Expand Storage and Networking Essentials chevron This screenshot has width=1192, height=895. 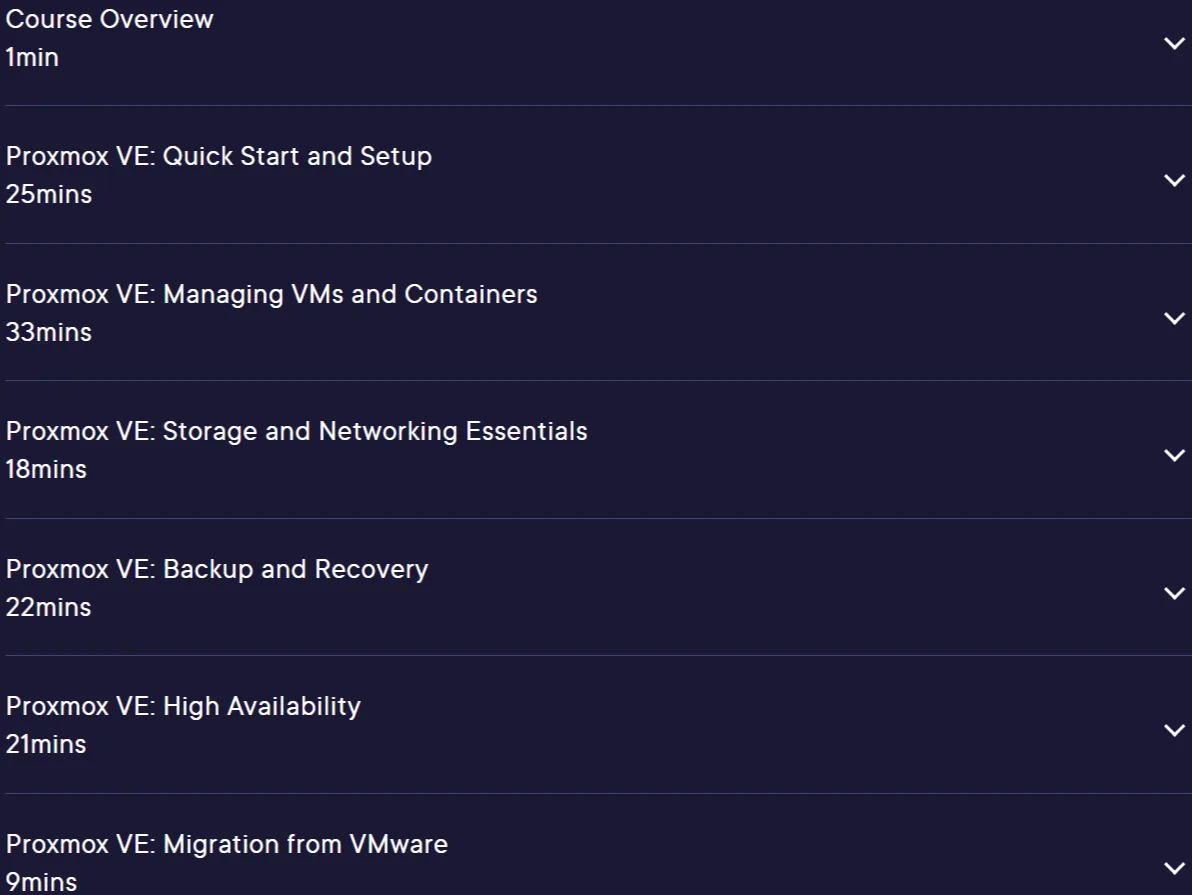coord(1175,455)
